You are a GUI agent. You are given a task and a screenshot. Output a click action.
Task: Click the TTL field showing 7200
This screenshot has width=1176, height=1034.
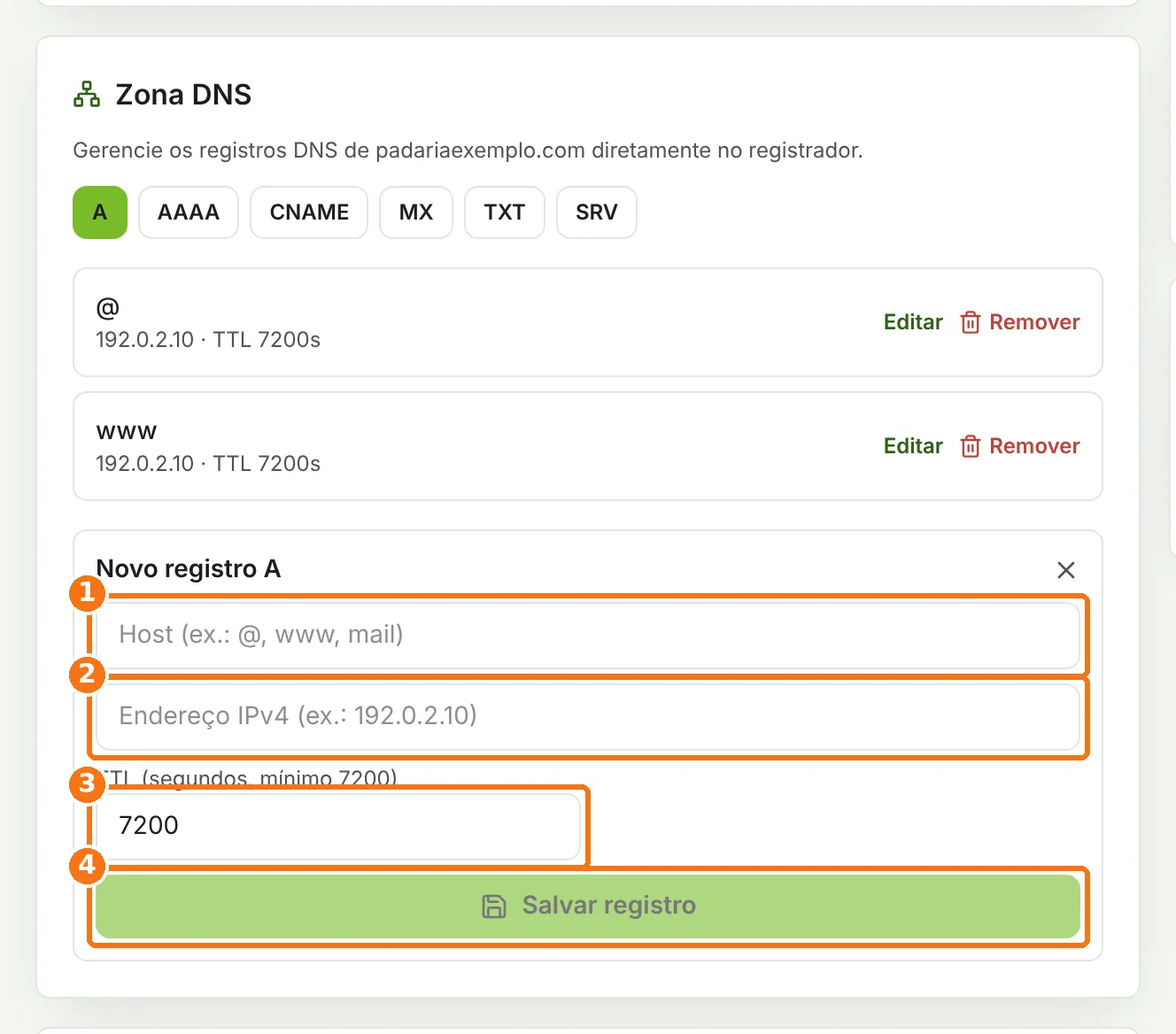338,826
